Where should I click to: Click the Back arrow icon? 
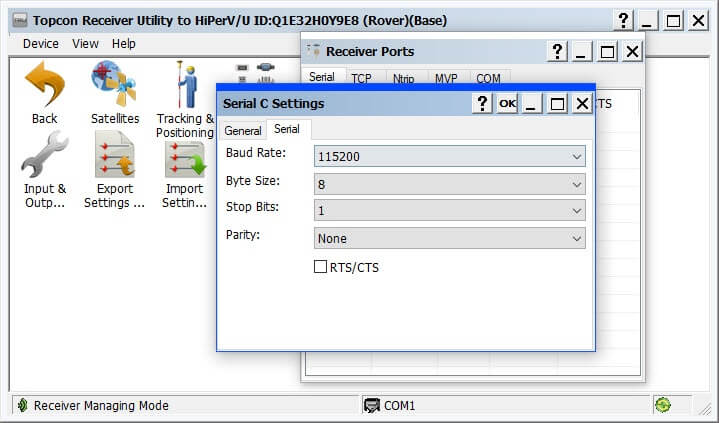coord(44,87)
